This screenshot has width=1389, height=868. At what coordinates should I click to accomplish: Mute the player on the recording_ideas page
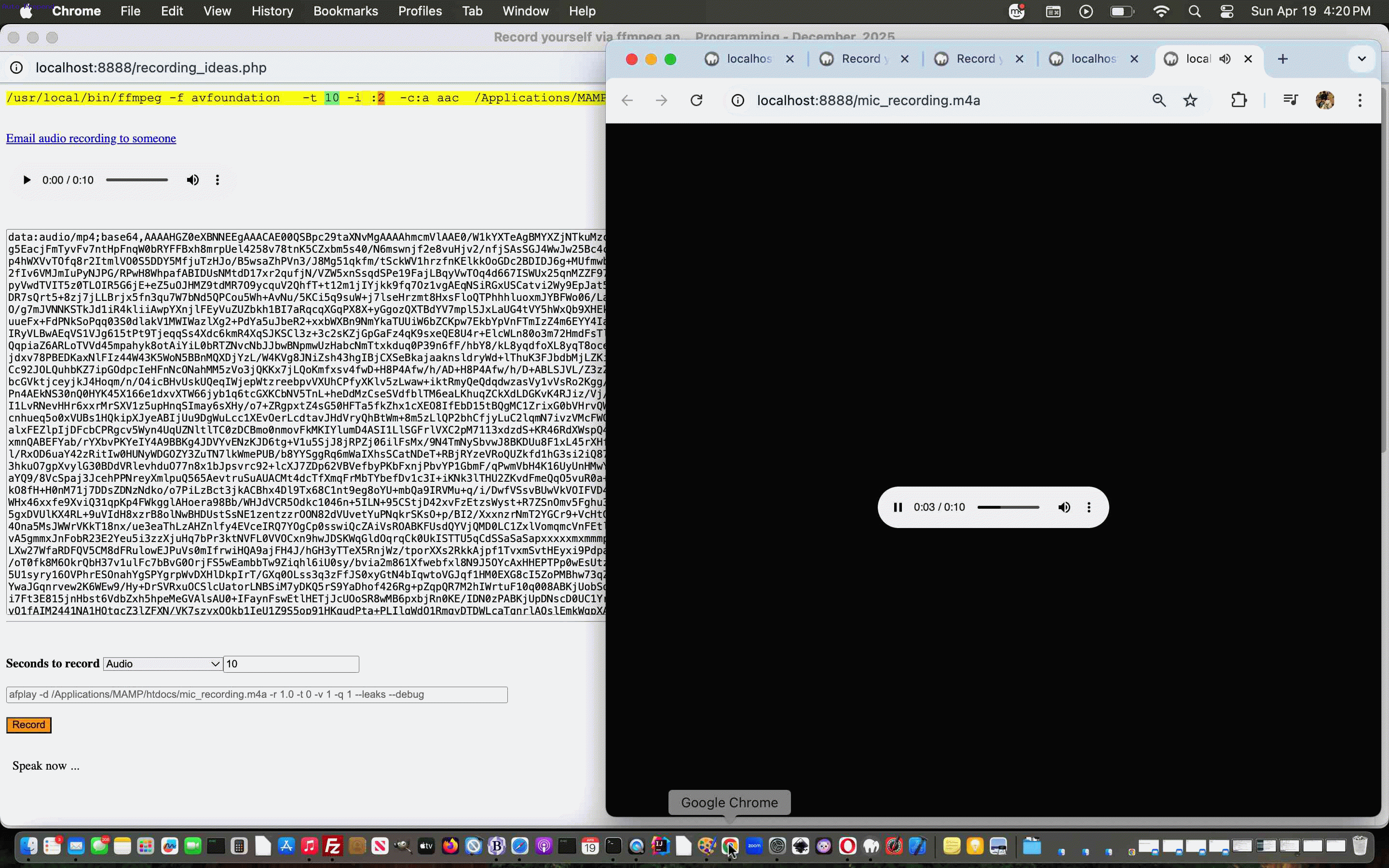(x=193, y=180)
